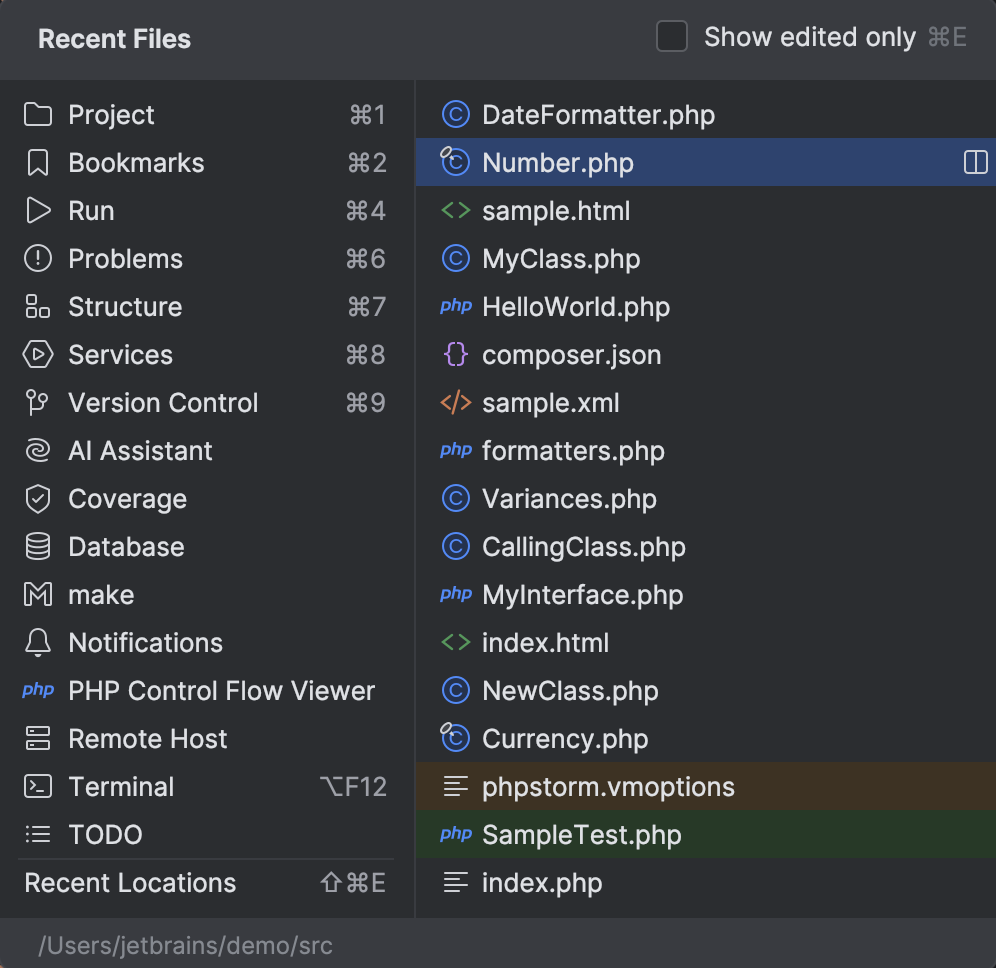Enable the Show edited only checkbox

tap(671, 36)
